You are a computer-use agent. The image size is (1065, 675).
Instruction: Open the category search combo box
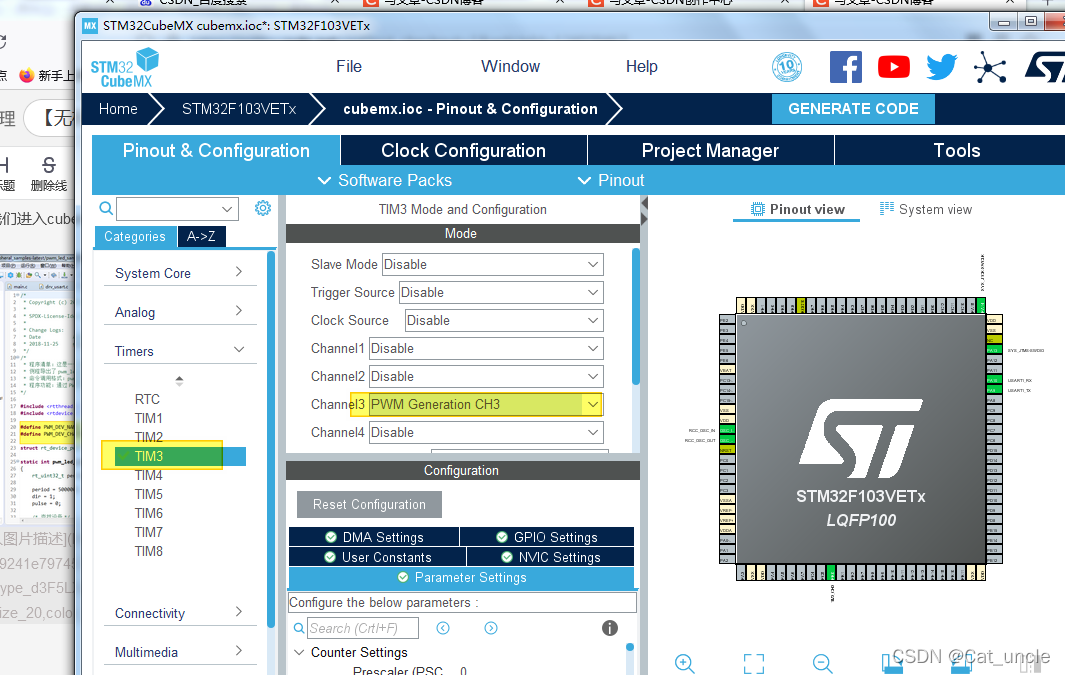click(x=177, y=208)
